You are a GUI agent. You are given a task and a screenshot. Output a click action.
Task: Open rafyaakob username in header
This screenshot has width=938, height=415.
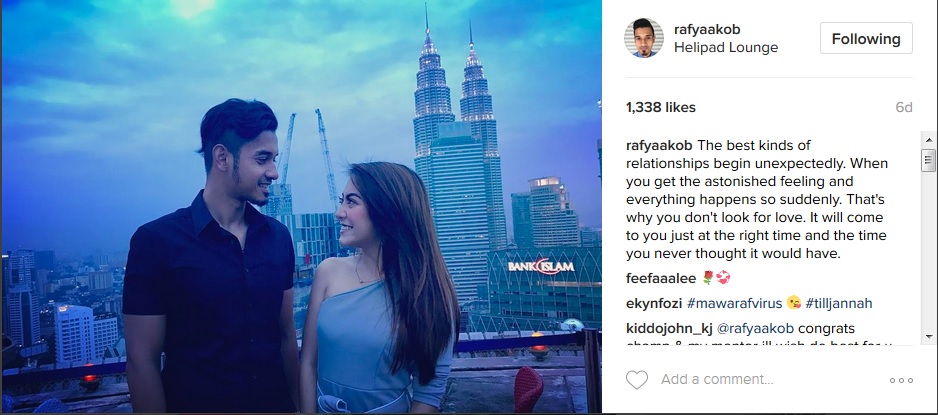pos(707,29)
